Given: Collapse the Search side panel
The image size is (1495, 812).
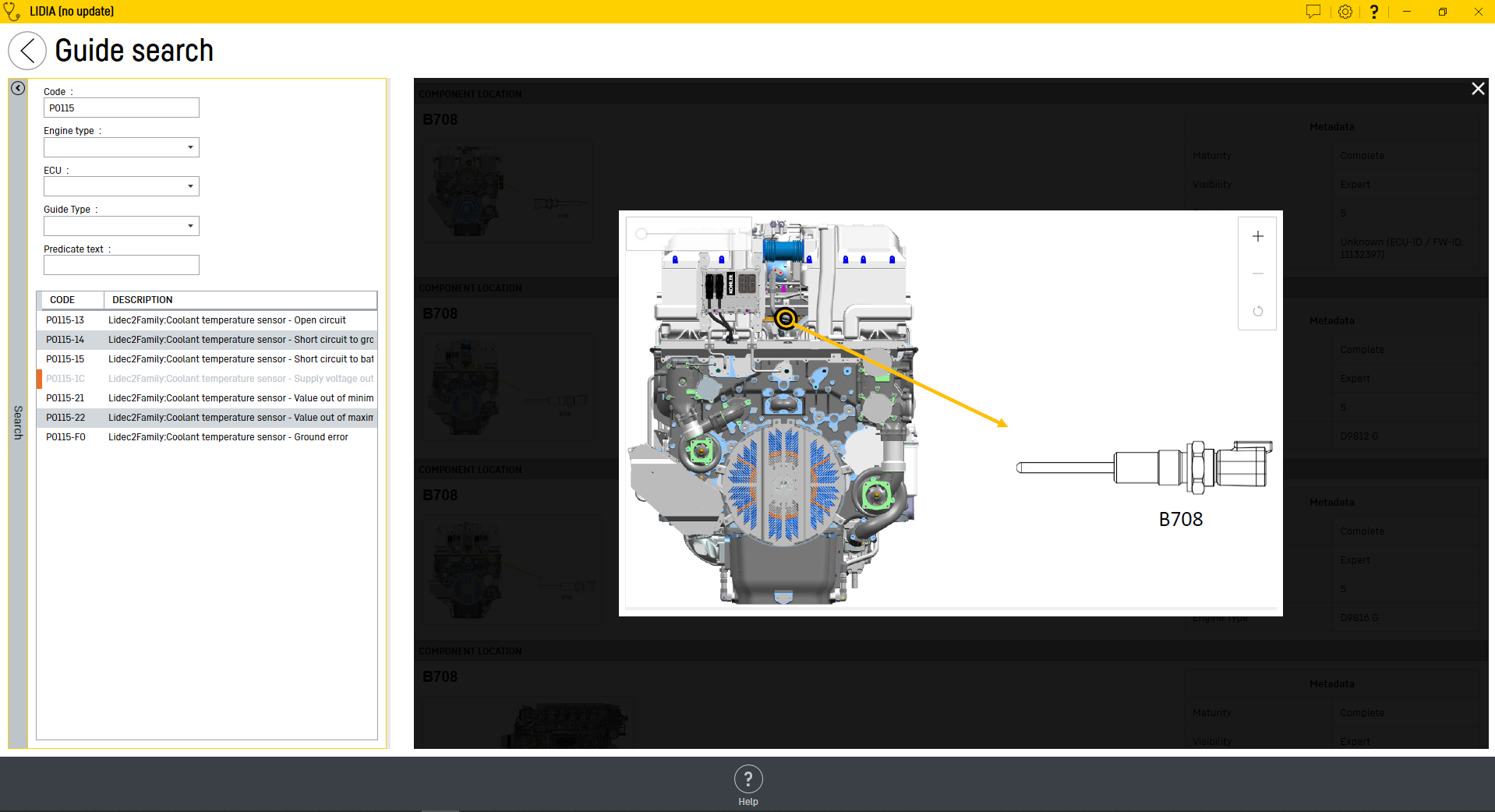Looking at the screenshot, I should tap(18, 88).
